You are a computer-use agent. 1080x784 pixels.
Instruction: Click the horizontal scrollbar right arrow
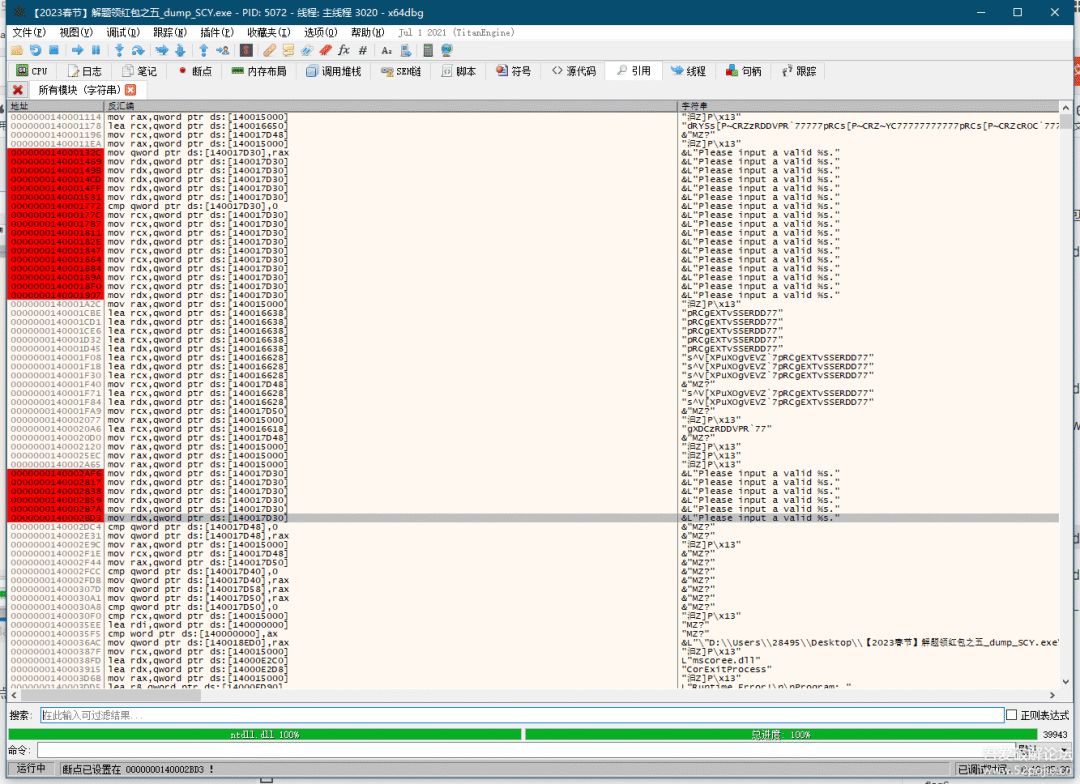click(x=1052, y=695)
